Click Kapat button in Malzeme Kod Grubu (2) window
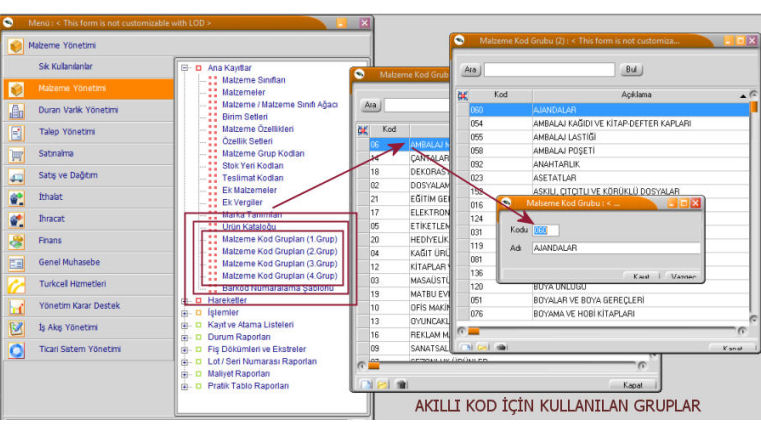 732,348
